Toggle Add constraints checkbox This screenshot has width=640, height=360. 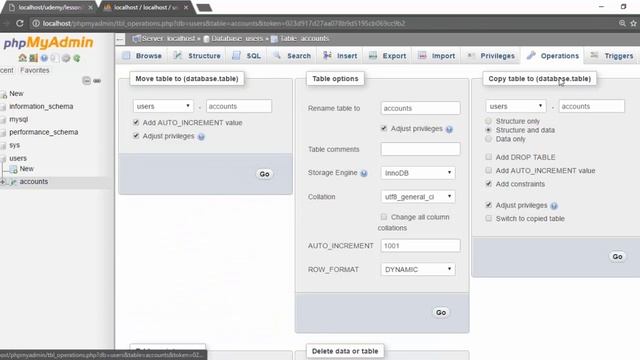point(489,184)
